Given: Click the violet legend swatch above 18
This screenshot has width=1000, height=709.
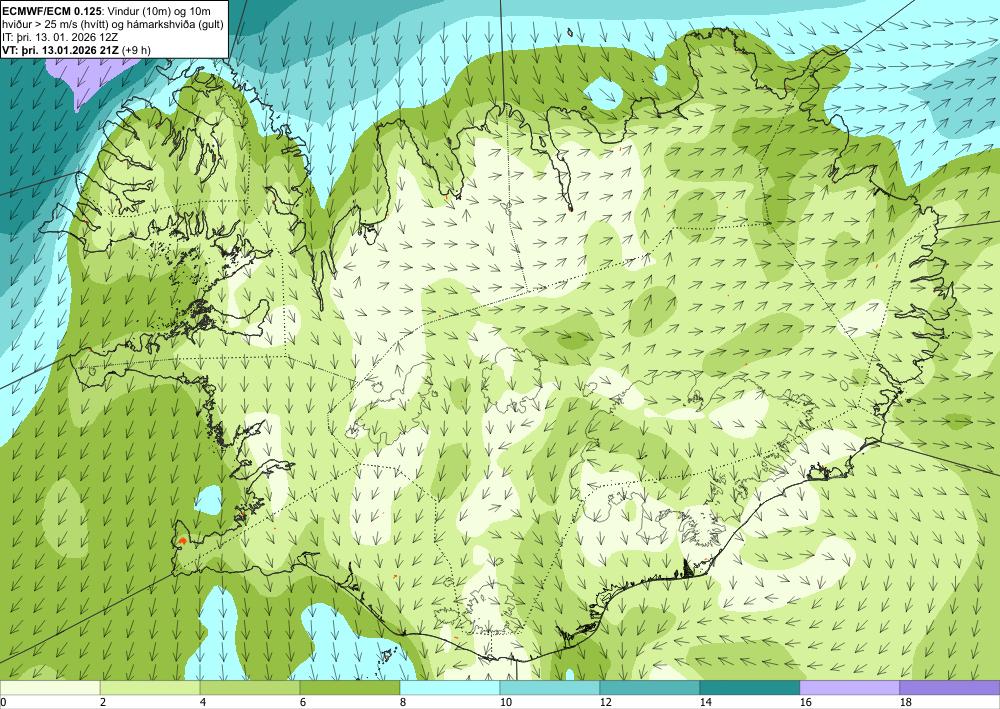Looking at the screenshot, I should [x=950, y=688].
